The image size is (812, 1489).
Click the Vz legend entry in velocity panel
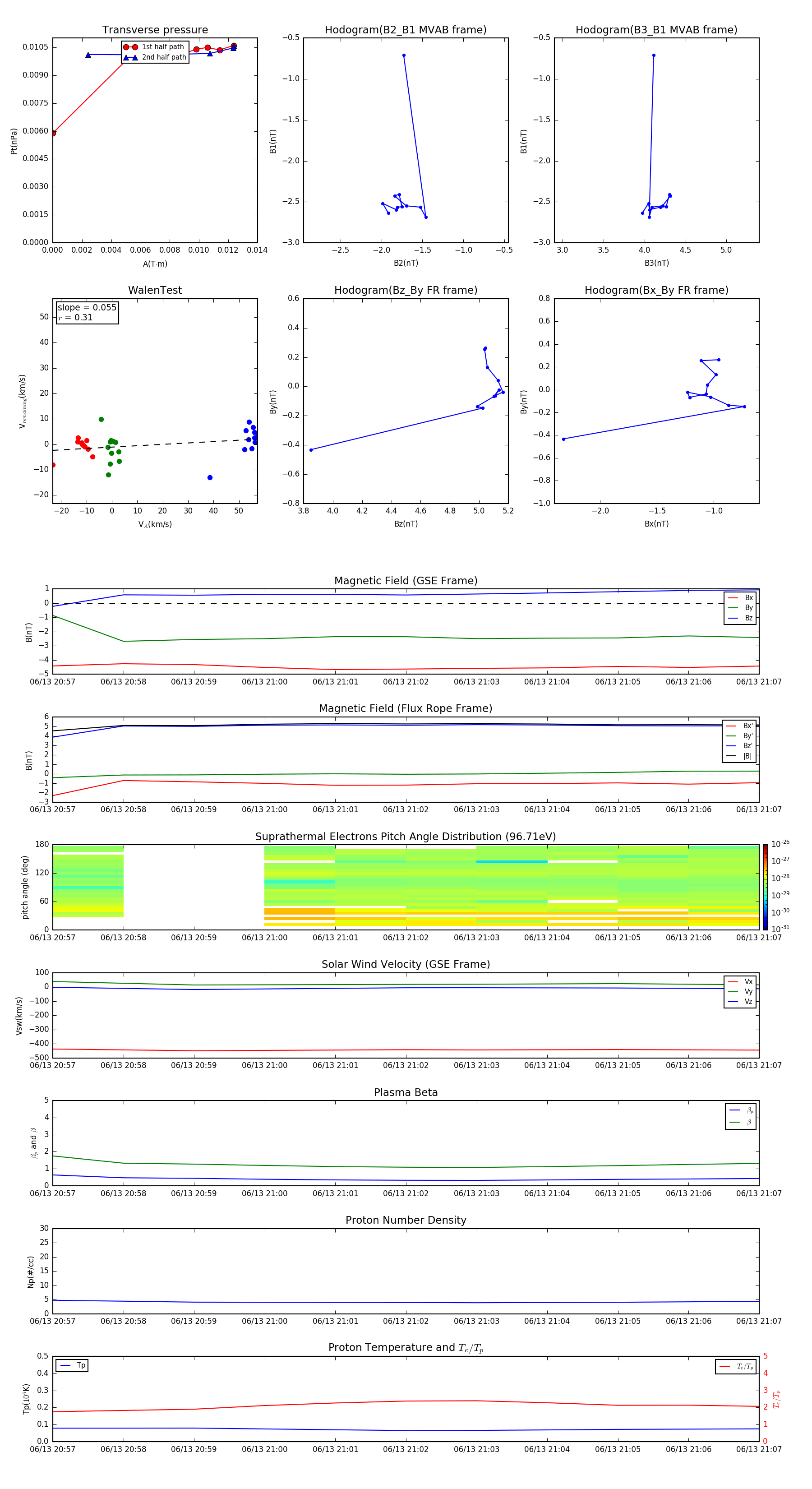(740, 1002)
